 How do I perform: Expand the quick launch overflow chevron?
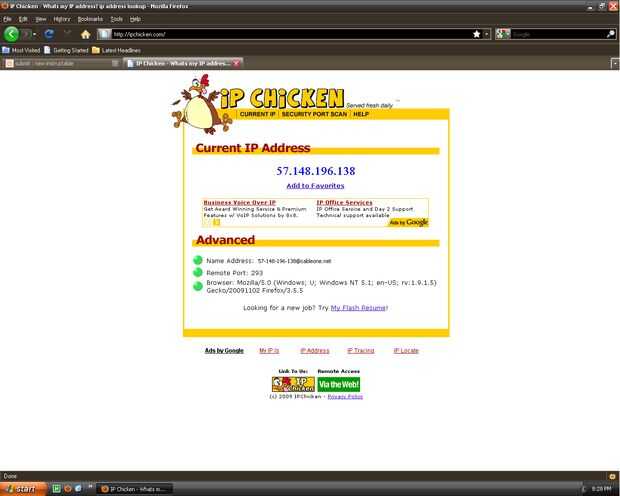[90, 486]
